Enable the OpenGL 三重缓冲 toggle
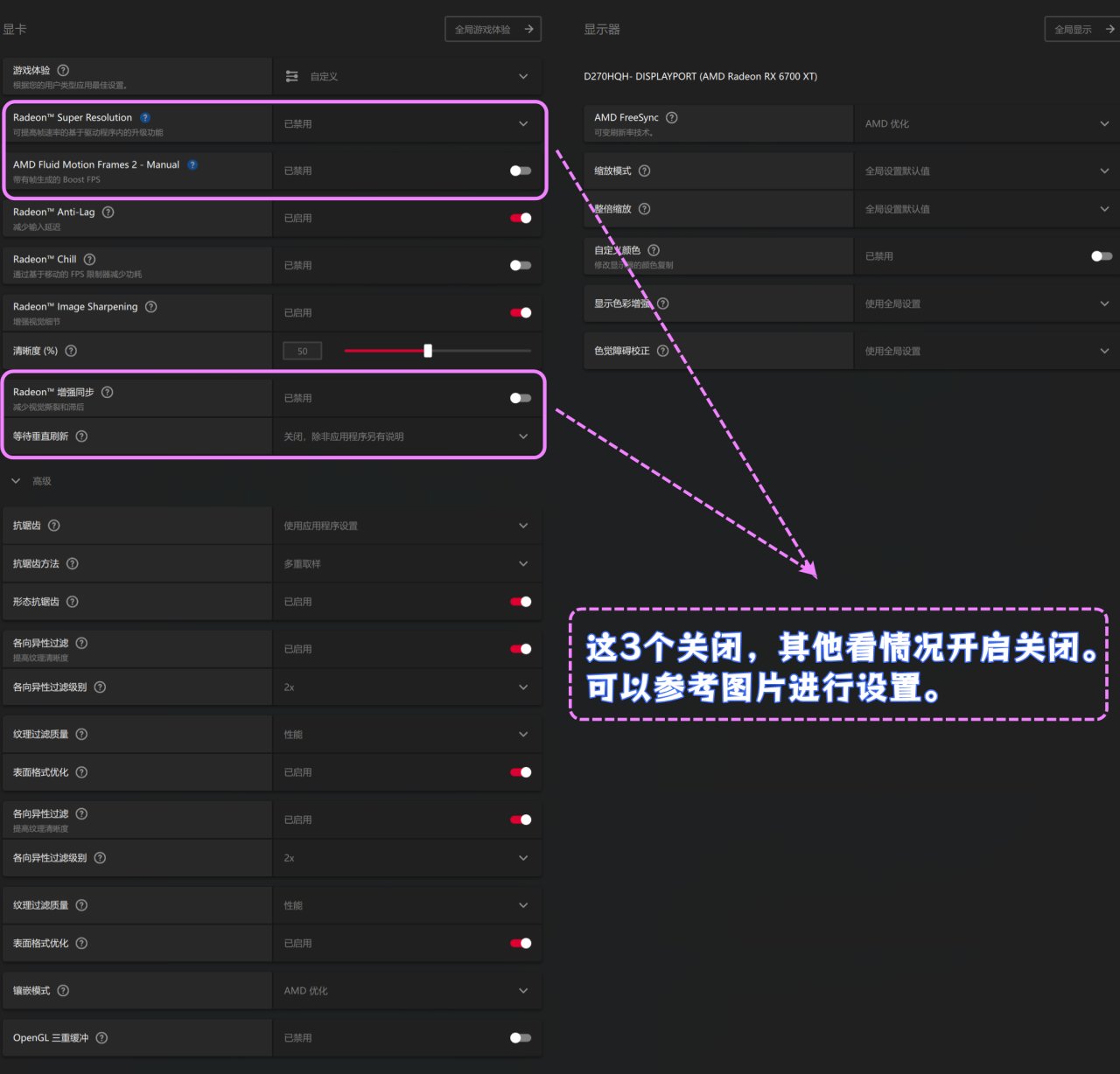 pos(521,1038)
